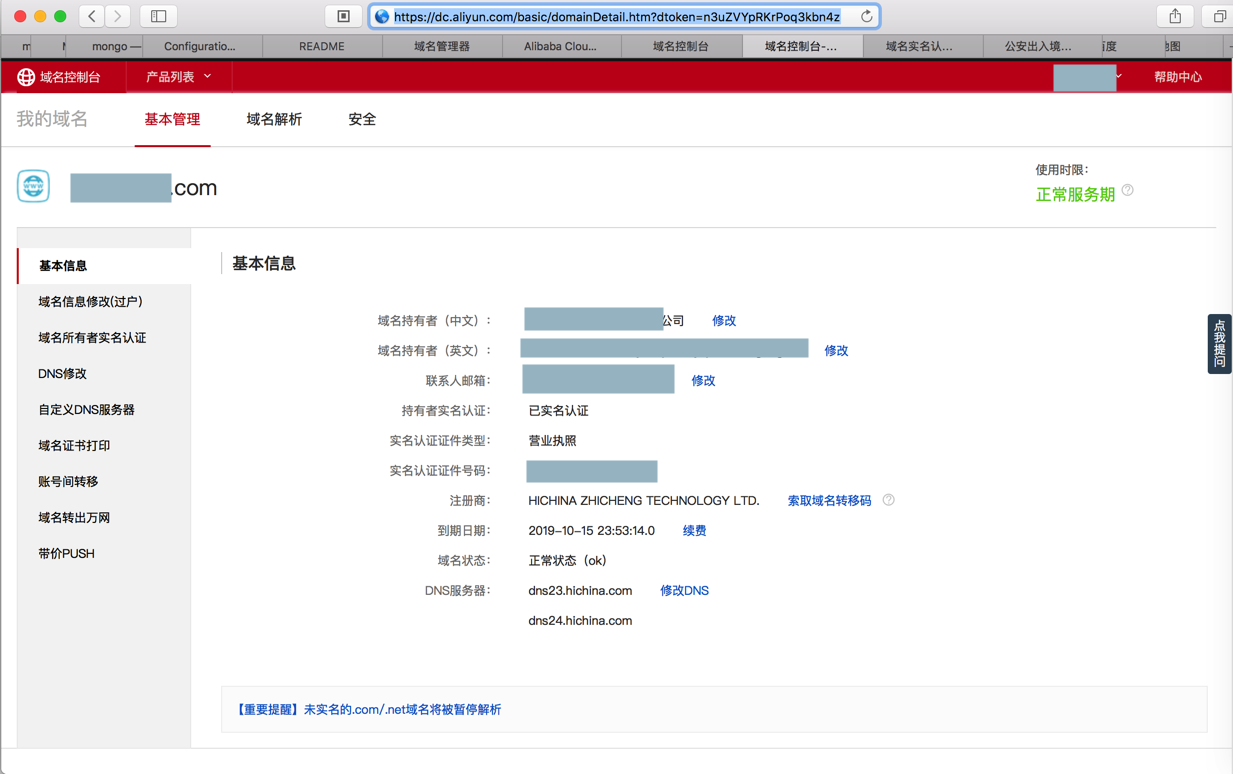Image resolution: width=1233 pixels, height=774 pixels.
Task: Click the 域名控制台 globe logo
Action: tap(26, 77)
